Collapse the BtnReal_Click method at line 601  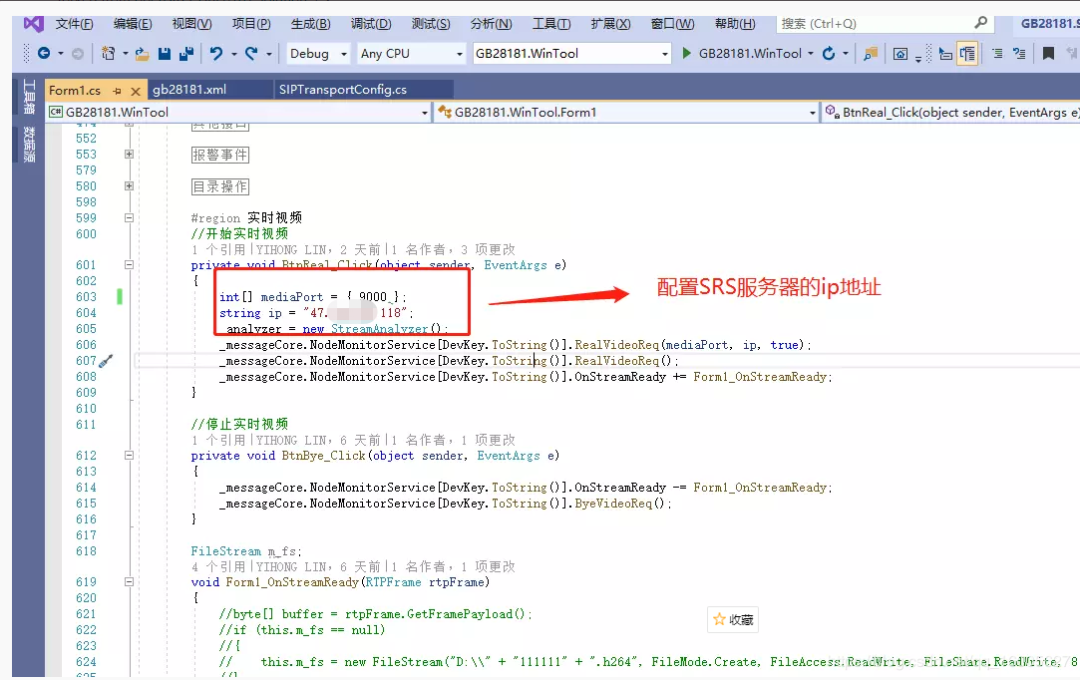(x=129, y=265)
